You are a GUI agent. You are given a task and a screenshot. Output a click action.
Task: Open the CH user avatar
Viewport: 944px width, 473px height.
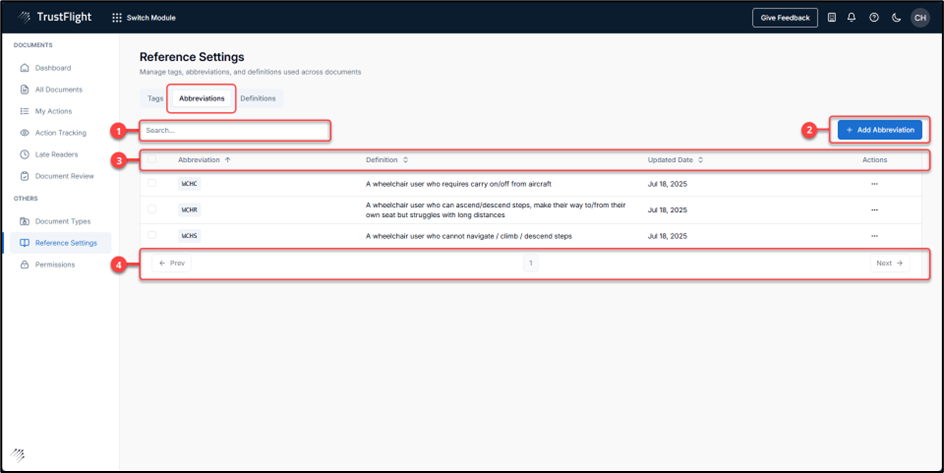[919, 18]
